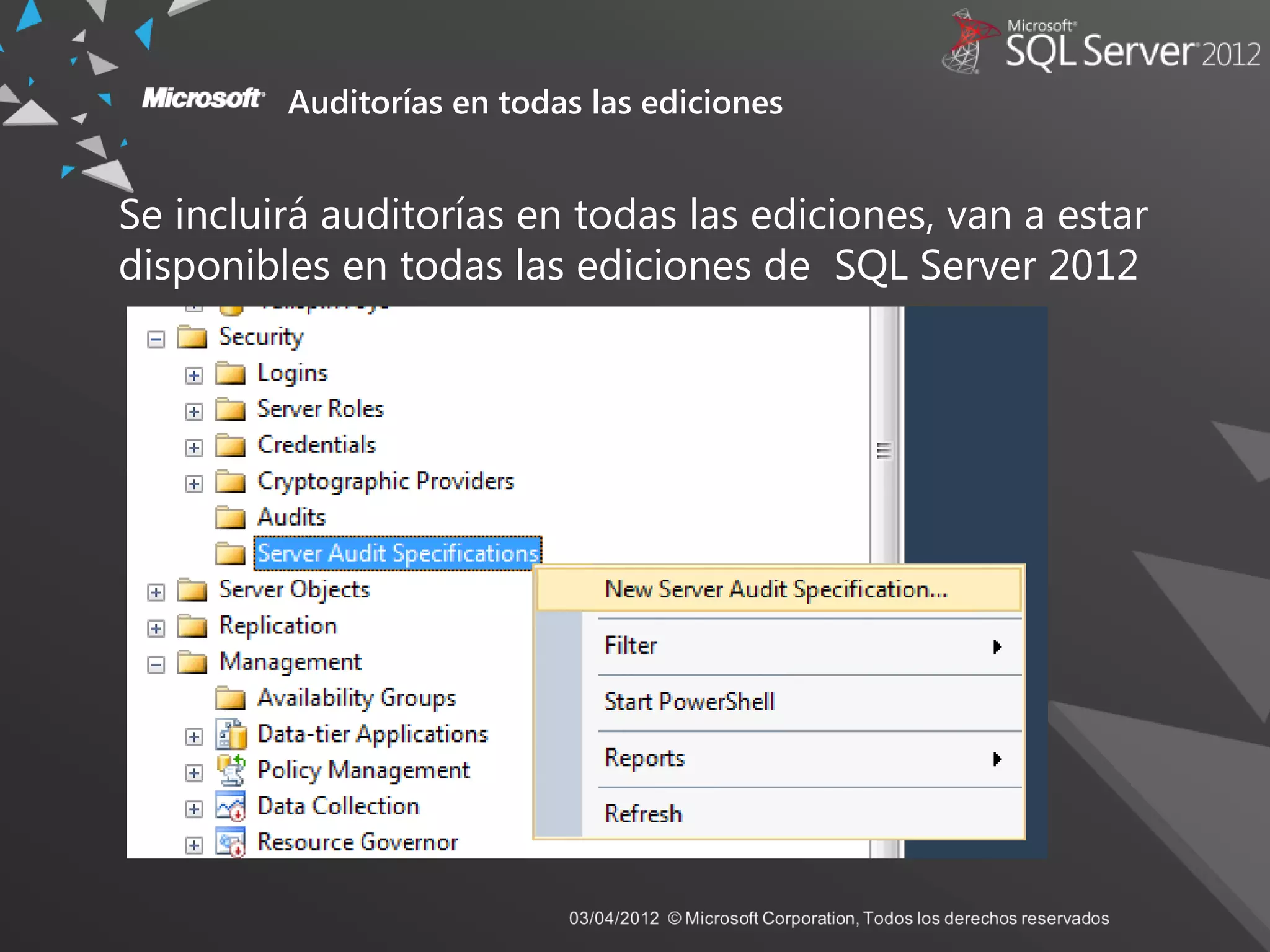Expand the Replication node
The width and height of the screenshot is (1270, 952).
tap(156, 628)
